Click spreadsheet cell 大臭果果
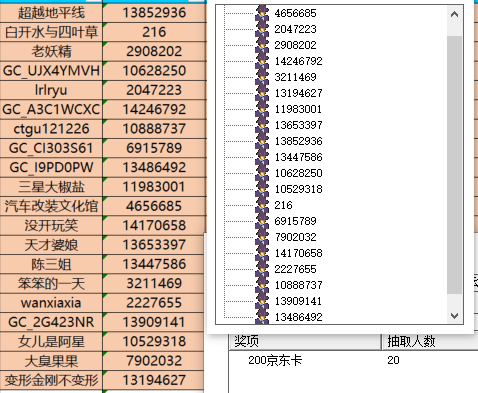This screenshot has height=393, width=478. 51,361
